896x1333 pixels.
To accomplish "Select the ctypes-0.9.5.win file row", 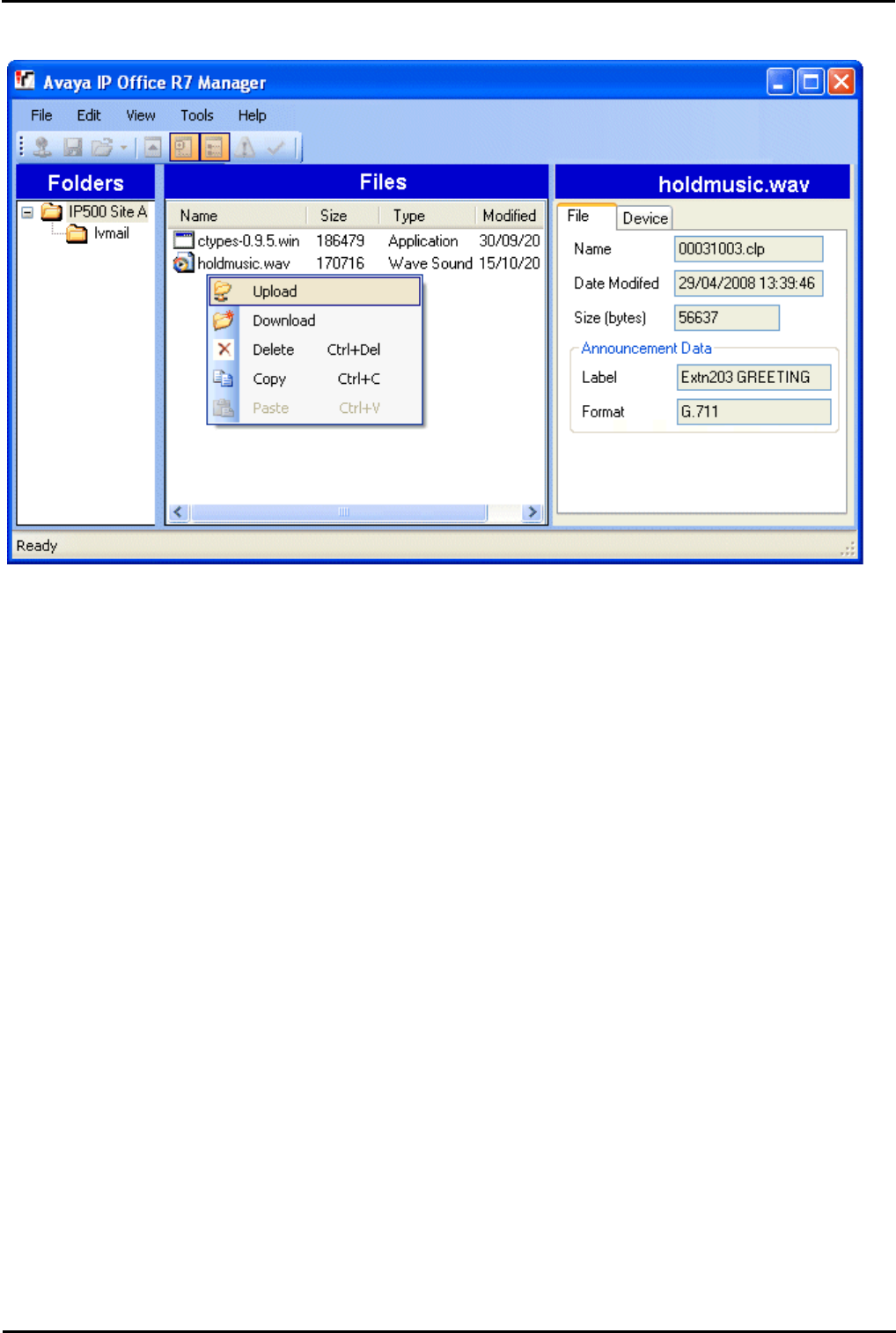I will click(356, 240).
